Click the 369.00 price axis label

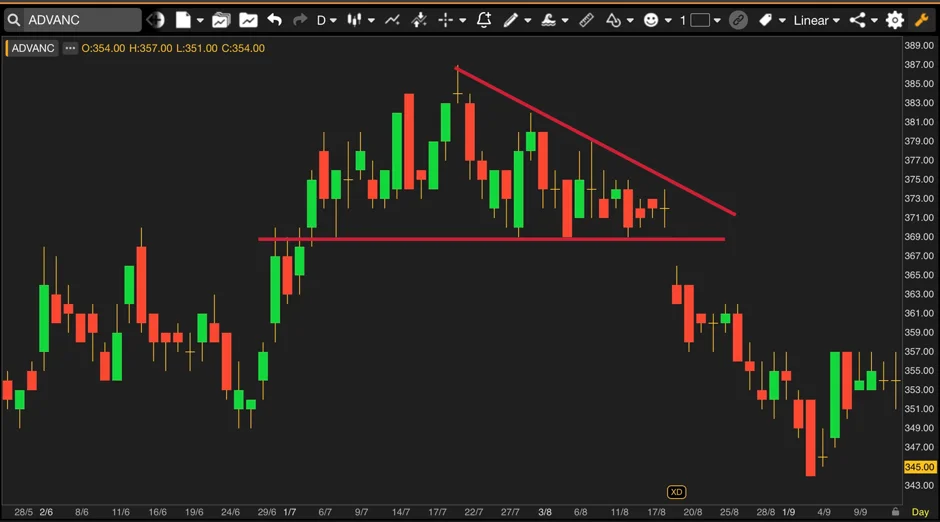point(919,237)
